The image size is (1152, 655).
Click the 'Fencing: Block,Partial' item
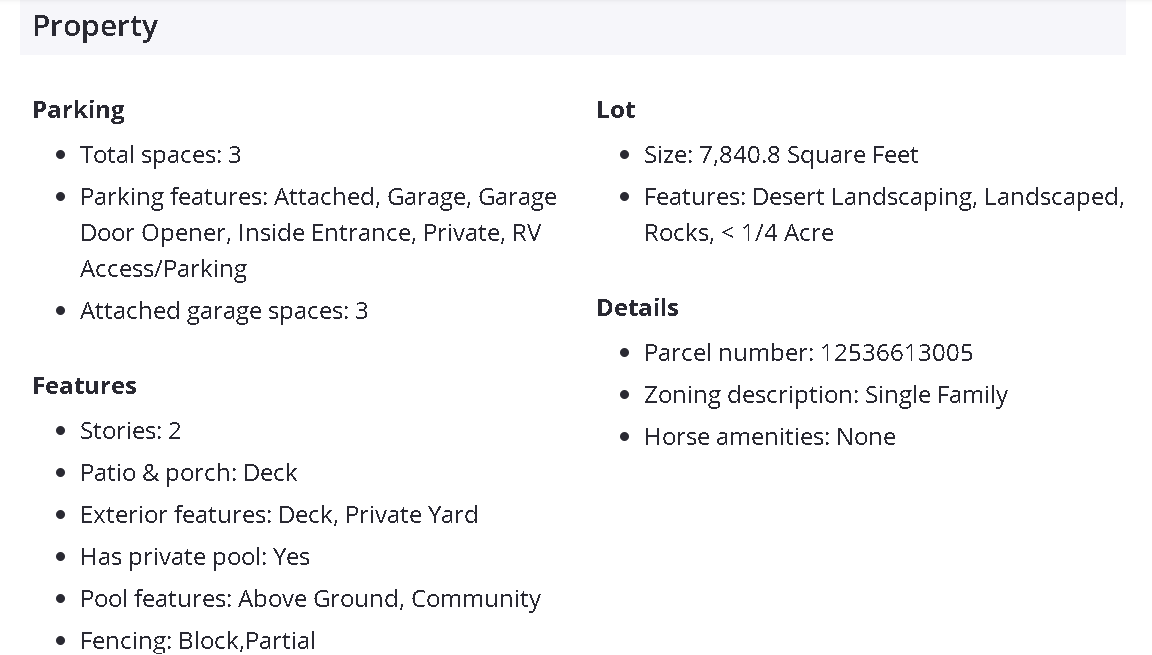click(198, 640)
